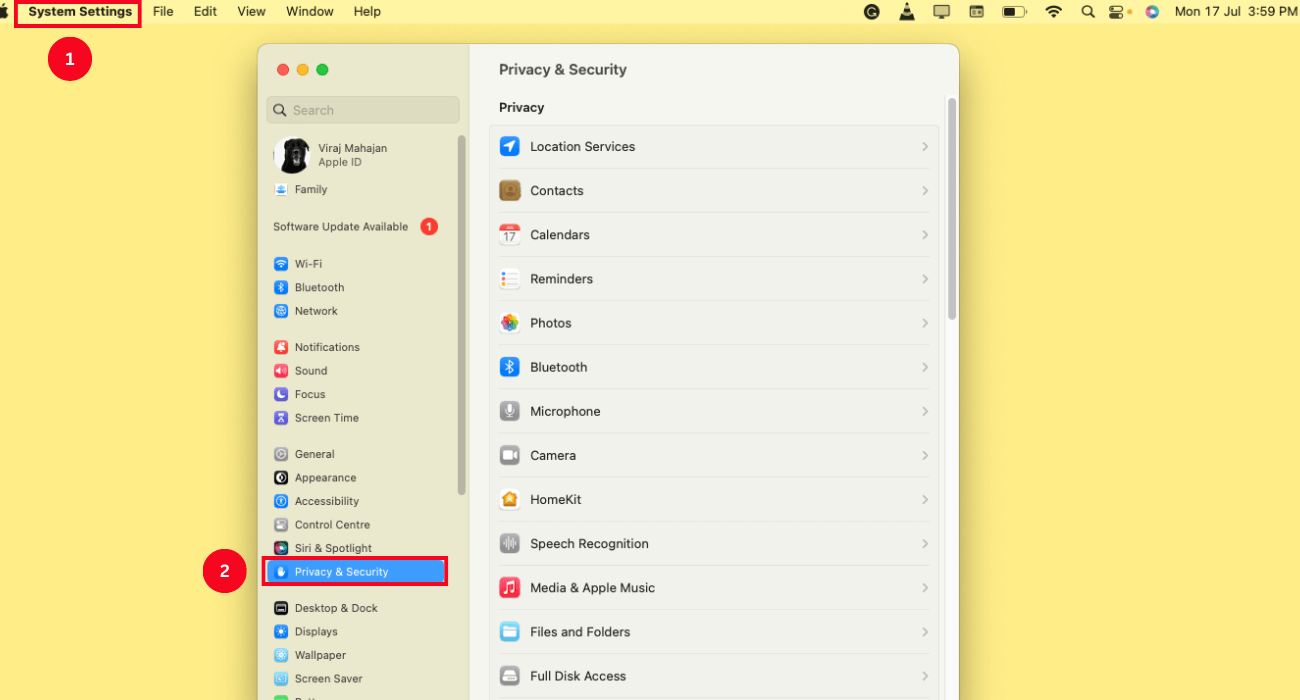The image size is (1300, 700).
Task: Click the Siri icon in menu bar
Action: (1152, 12)
